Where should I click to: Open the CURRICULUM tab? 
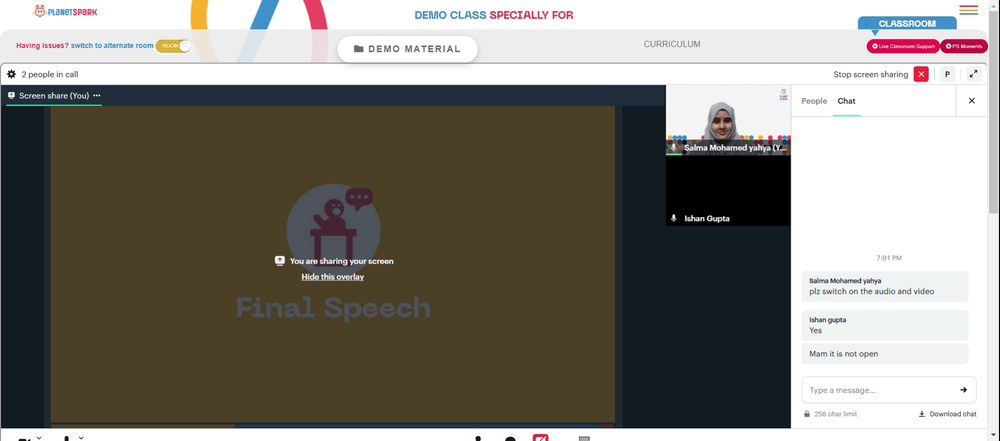point(672,44)
